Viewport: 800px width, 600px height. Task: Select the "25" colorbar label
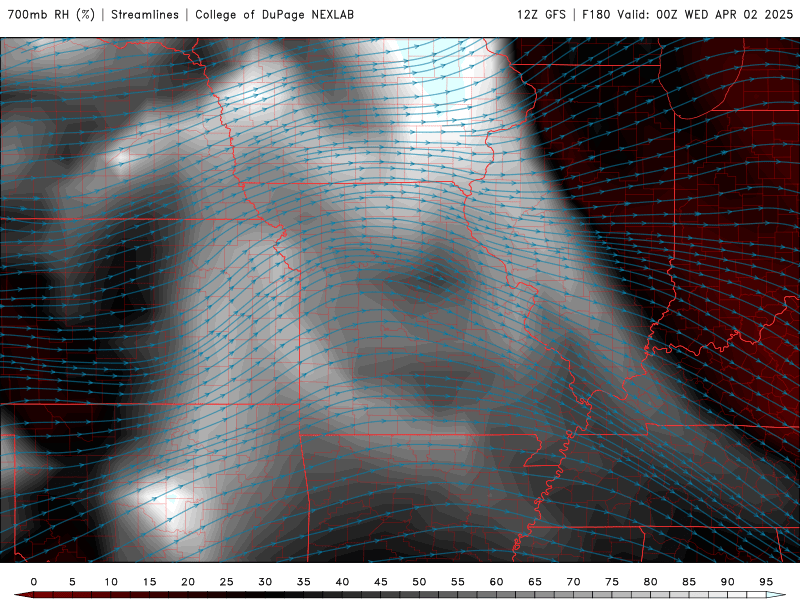227,582
